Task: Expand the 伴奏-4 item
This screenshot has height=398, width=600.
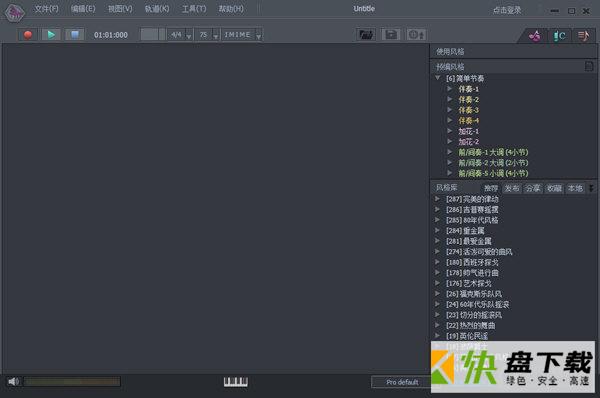Action: click(x=450, y=120)
